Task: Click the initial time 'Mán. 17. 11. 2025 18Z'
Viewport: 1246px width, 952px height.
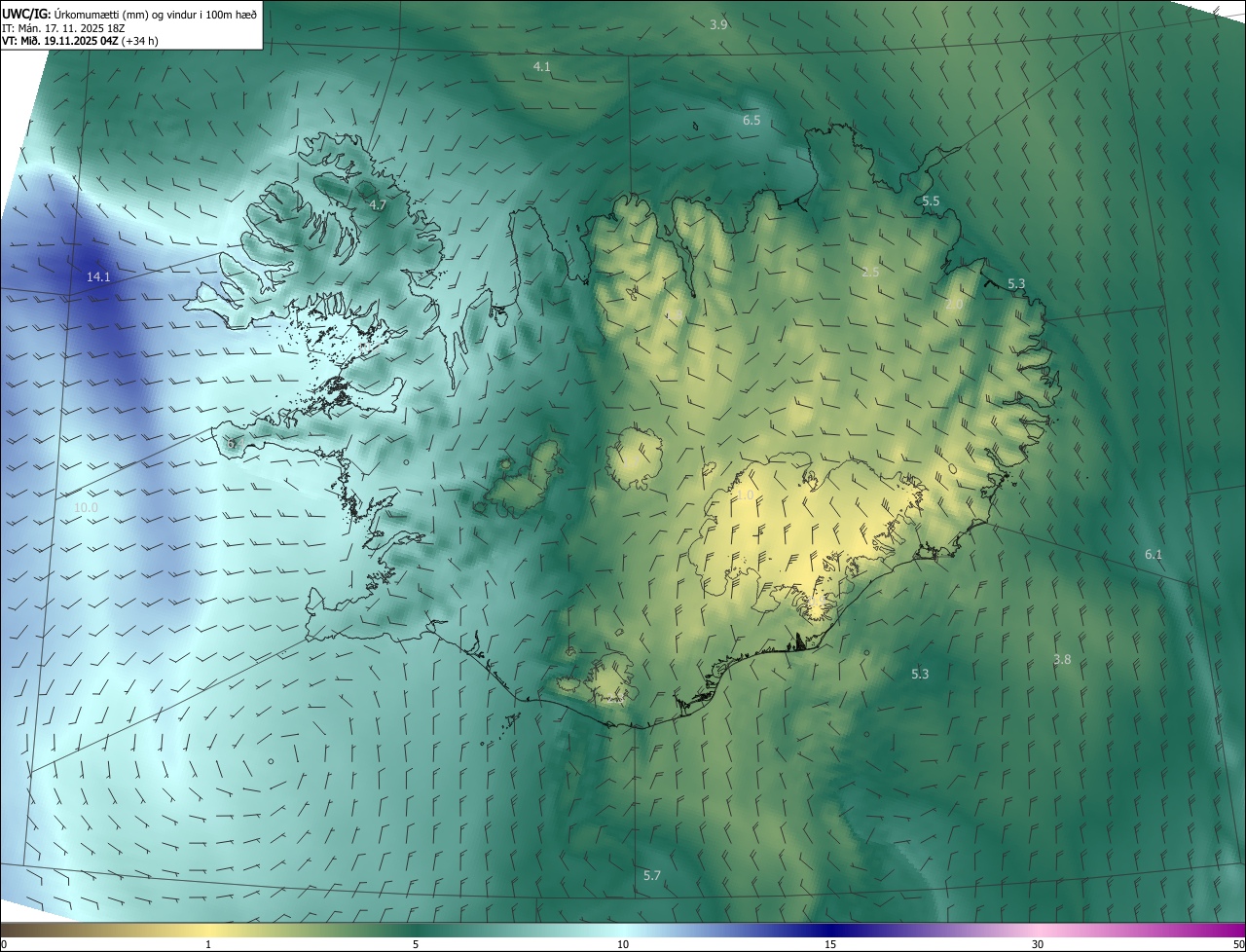Action: tap(72, 27)
